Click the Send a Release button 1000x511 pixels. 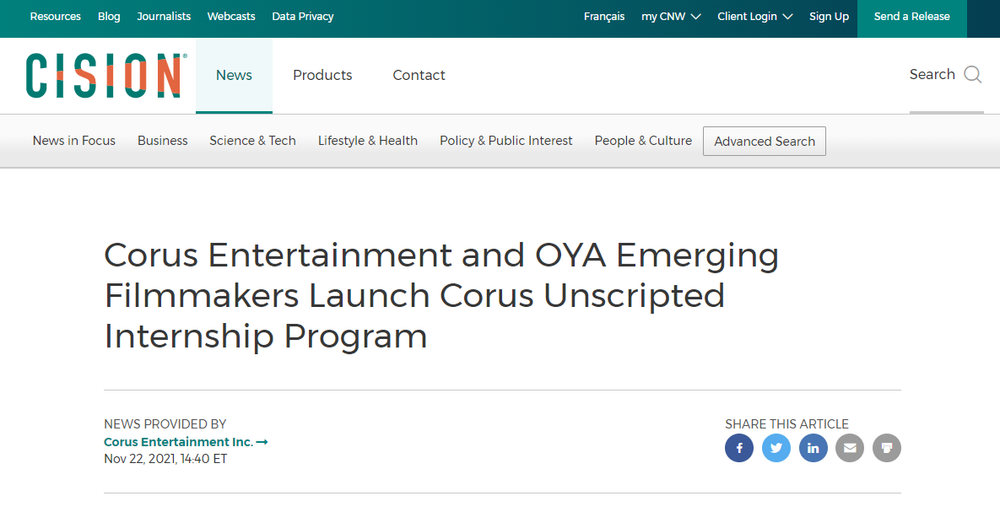(912, 19)
